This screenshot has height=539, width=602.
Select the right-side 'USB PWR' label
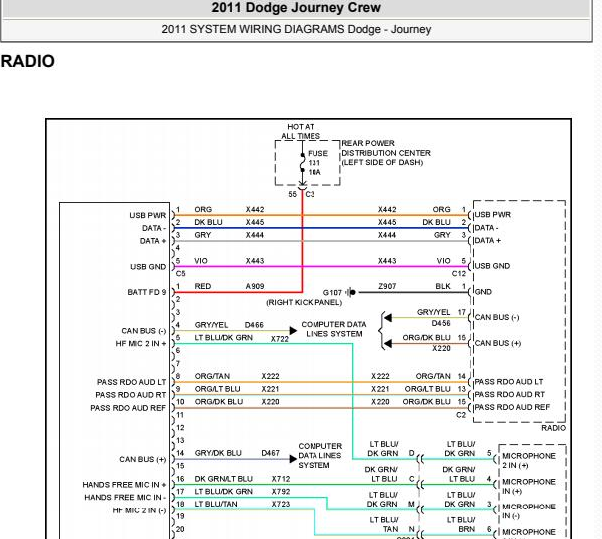(493, 215)
